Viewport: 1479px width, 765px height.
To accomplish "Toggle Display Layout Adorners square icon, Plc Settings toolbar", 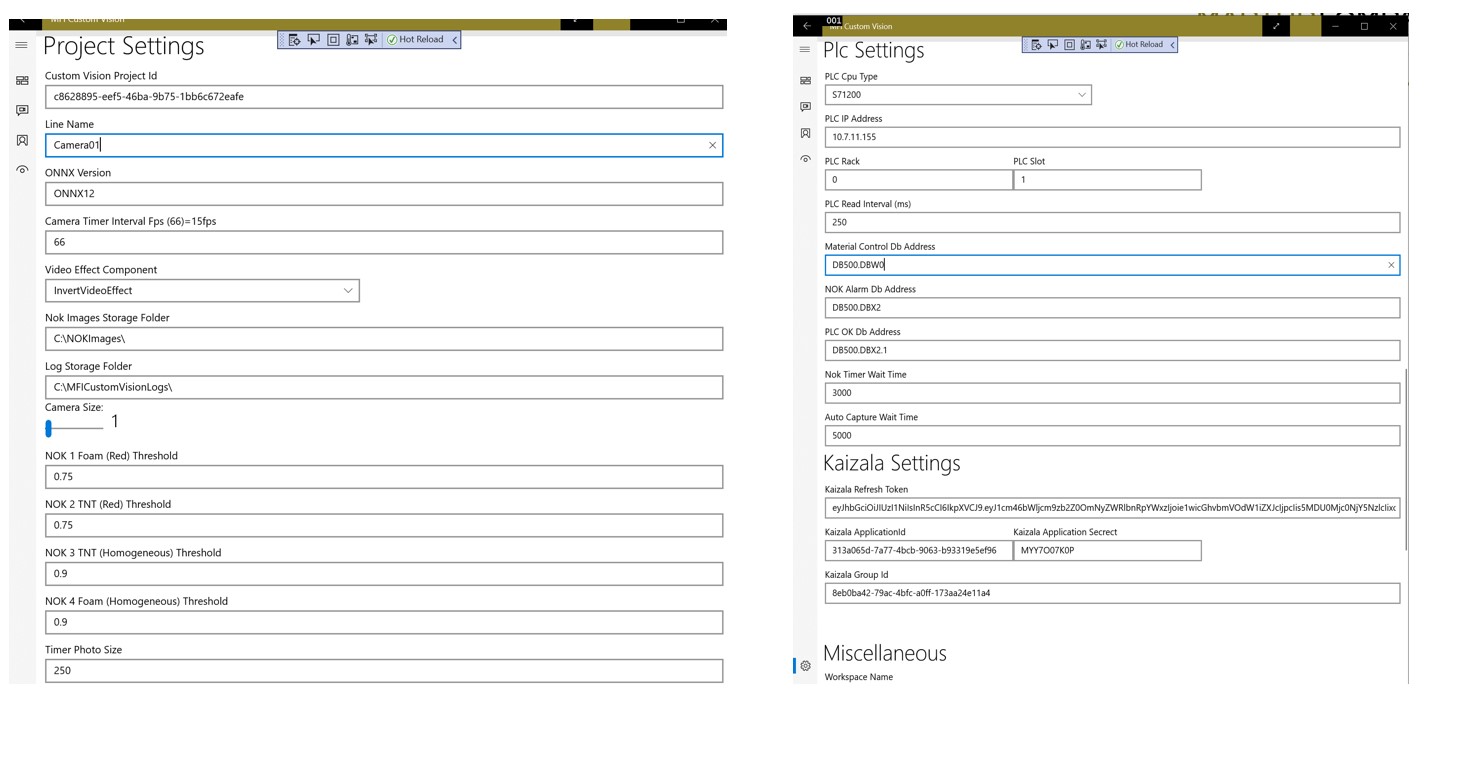I will [1069, 45].
